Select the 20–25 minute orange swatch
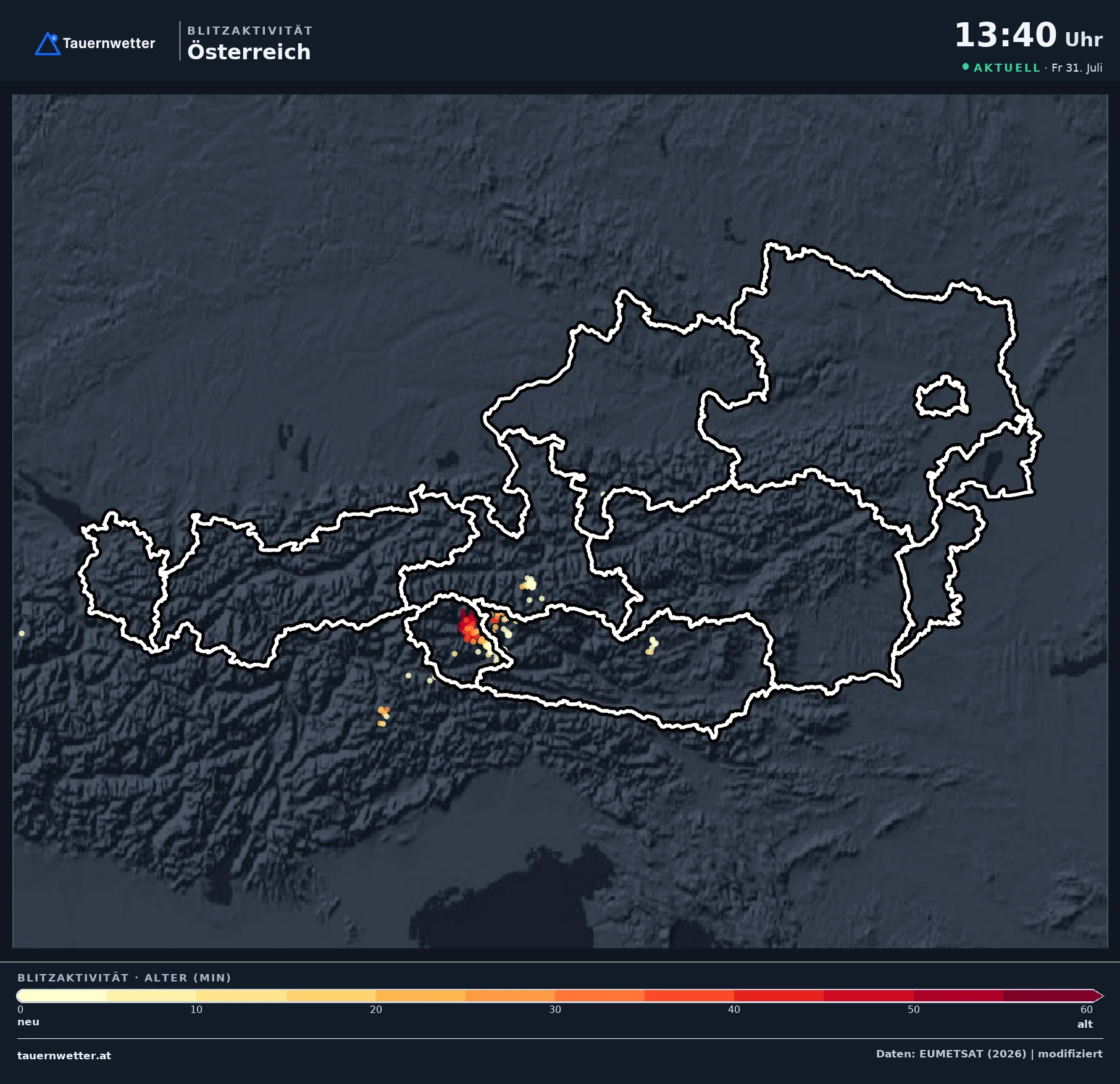 pyautogui.click(x=420, y=996)
